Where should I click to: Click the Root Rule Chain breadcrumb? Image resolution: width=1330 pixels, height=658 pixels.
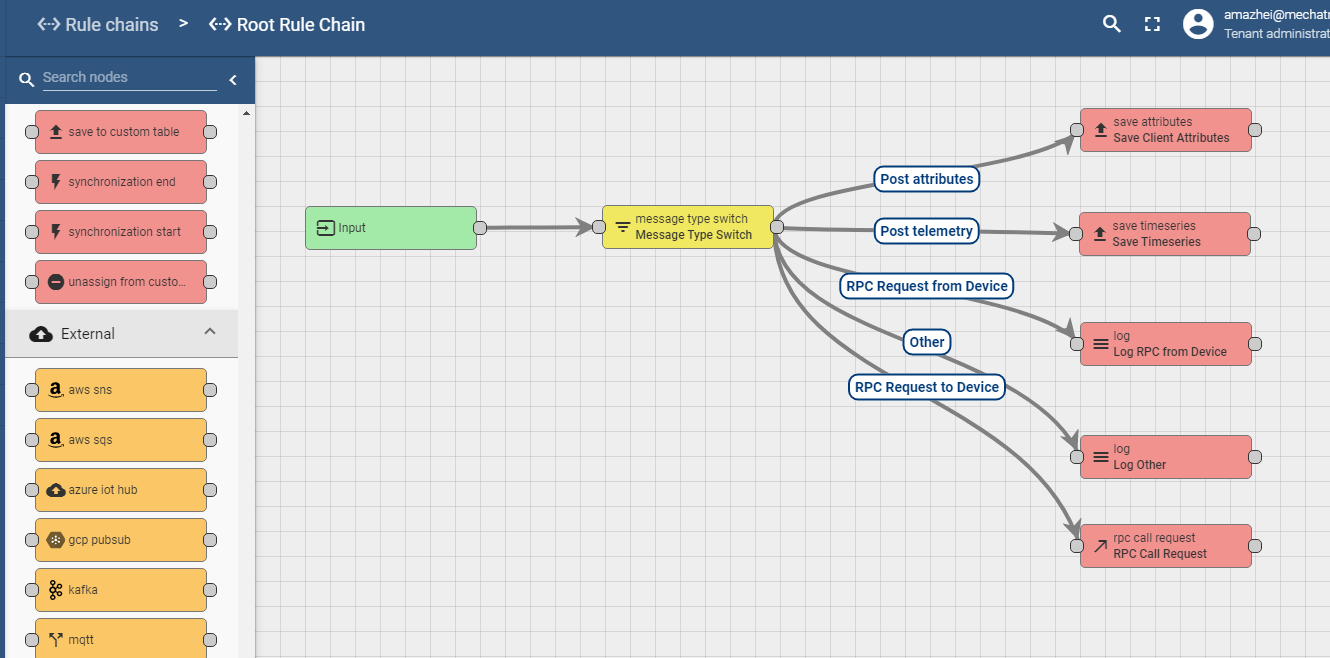287,24
